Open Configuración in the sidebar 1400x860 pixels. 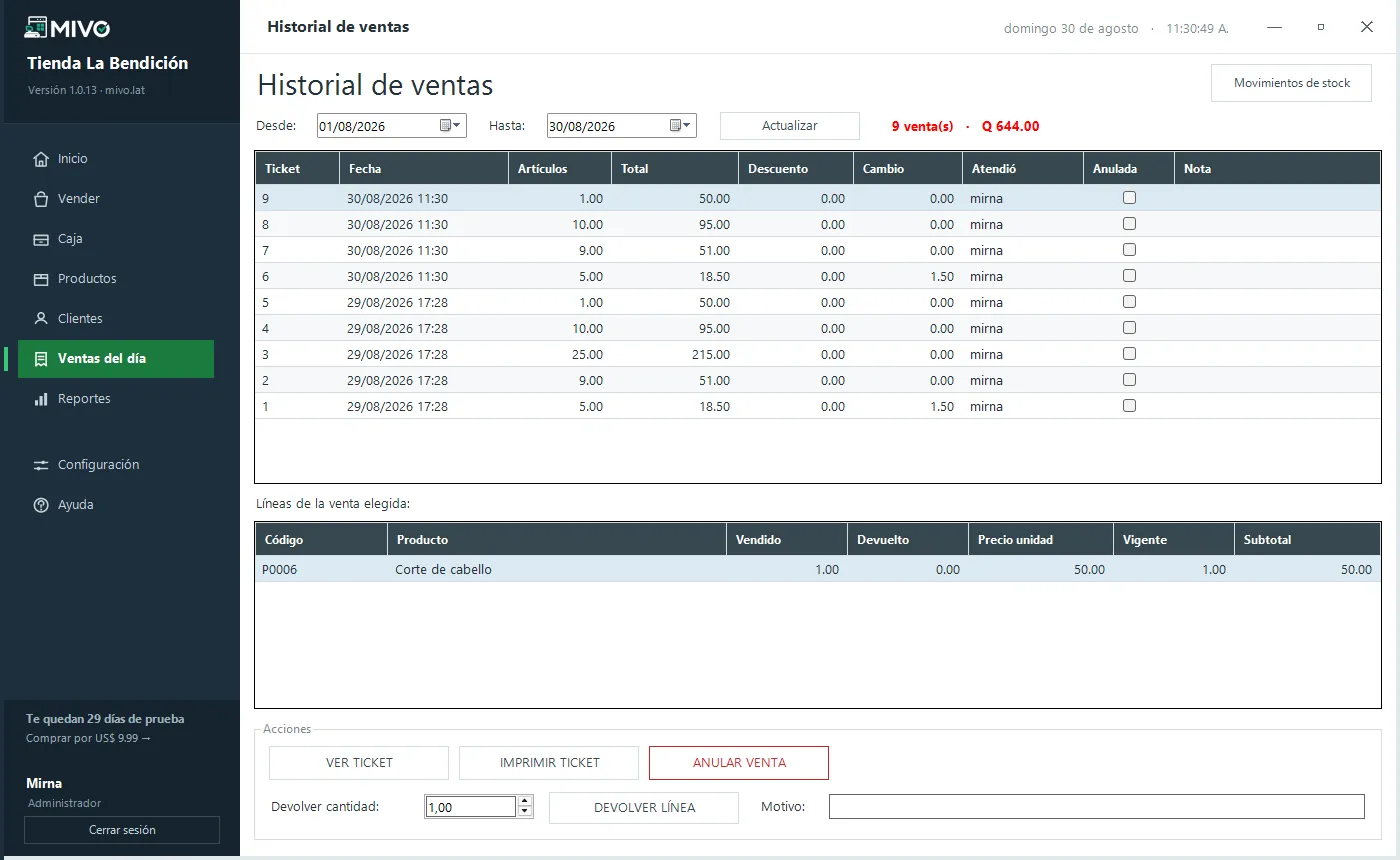(x=116, y=465)
